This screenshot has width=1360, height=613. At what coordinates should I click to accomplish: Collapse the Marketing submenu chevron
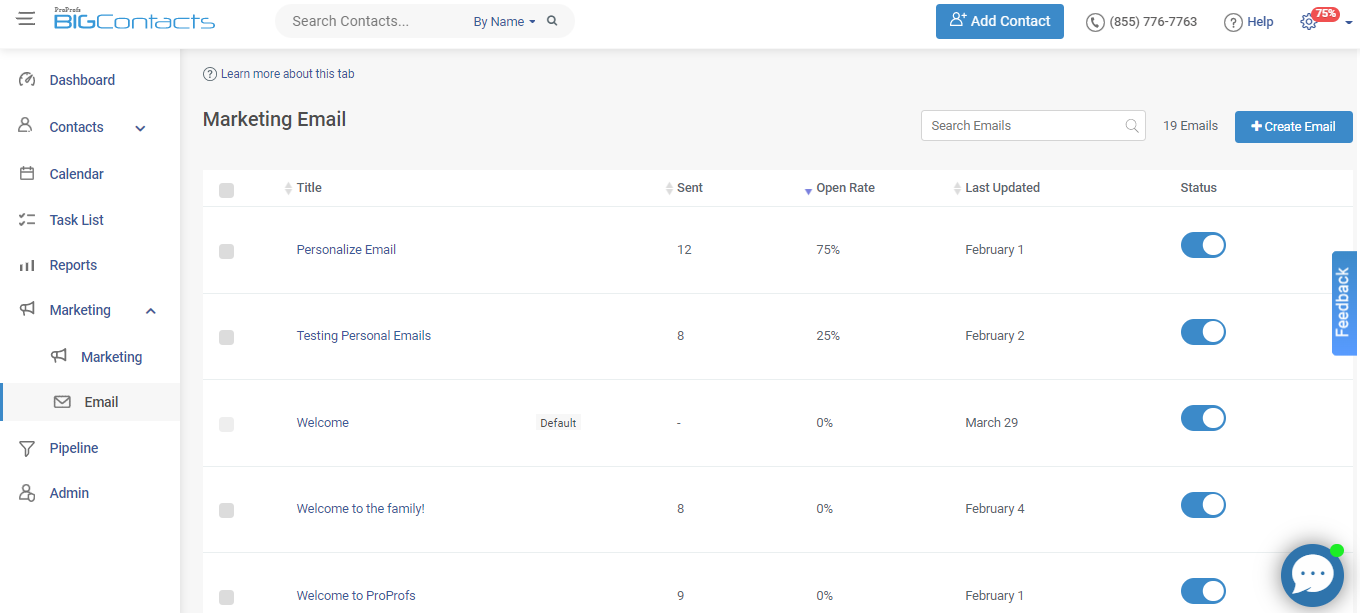click(151, 311)
